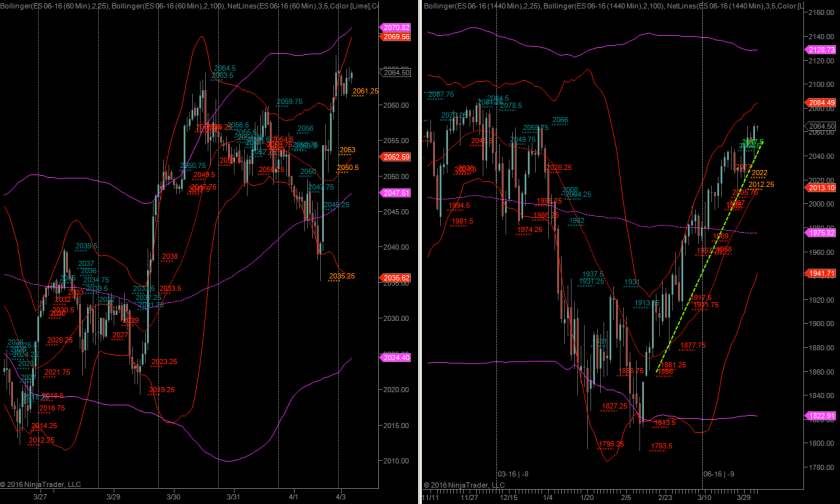Image resolution: width=840 pixels, height=504 pixels.
Task: Click the magenta 2047.61 price marker
Action: point(395,193)
